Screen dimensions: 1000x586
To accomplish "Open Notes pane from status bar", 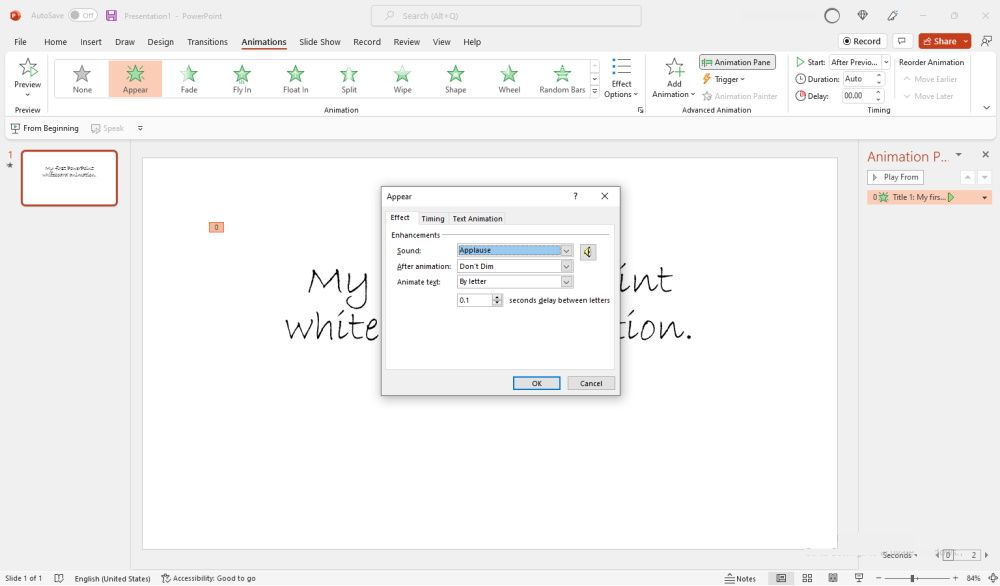I will 740,578.
